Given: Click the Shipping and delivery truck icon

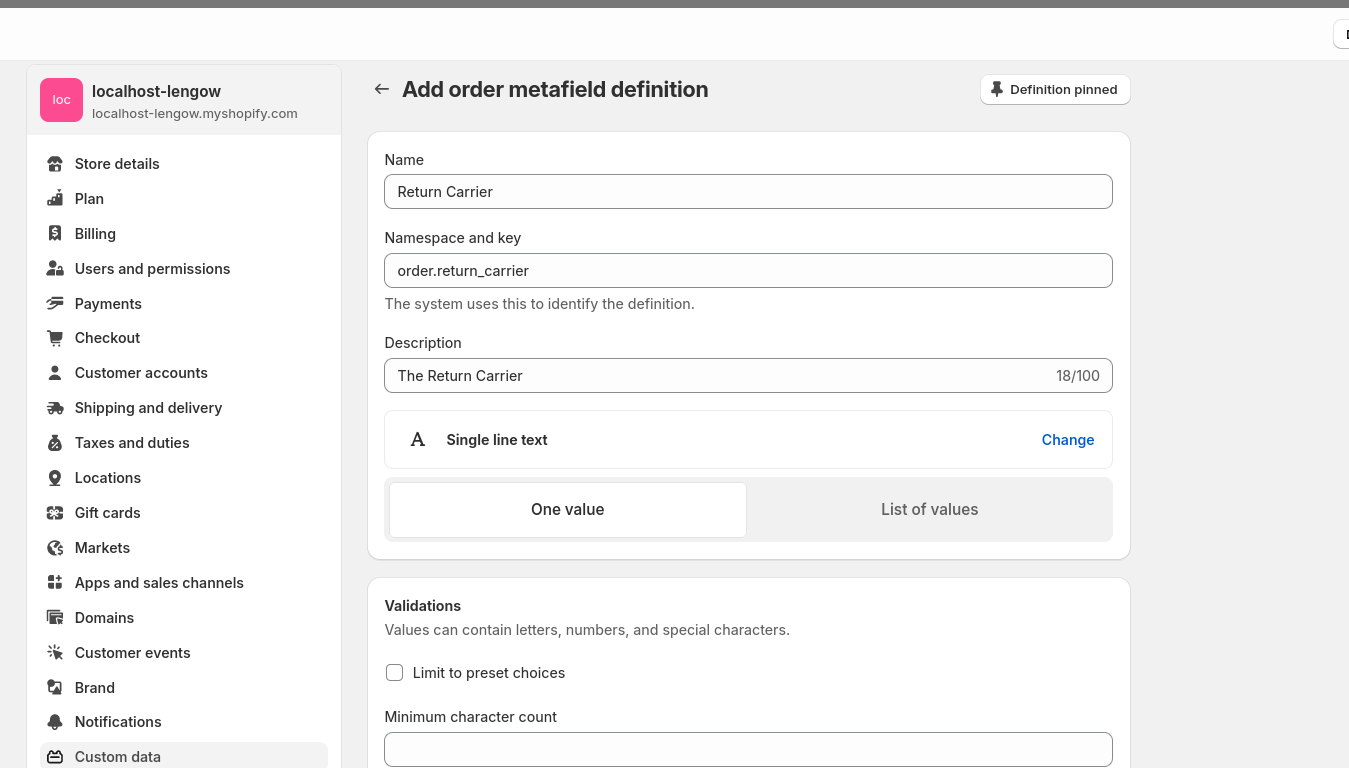Looking at the screenshot, I should [x=55, y=408].
